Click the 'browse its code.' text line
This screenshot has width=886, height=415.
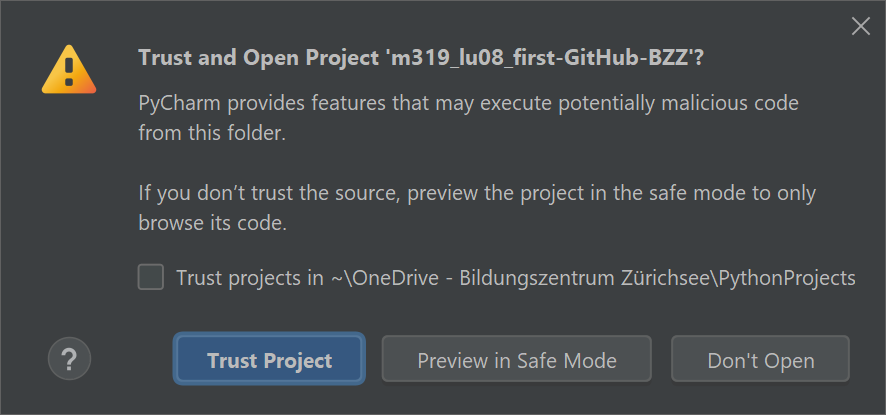point(212,223)
